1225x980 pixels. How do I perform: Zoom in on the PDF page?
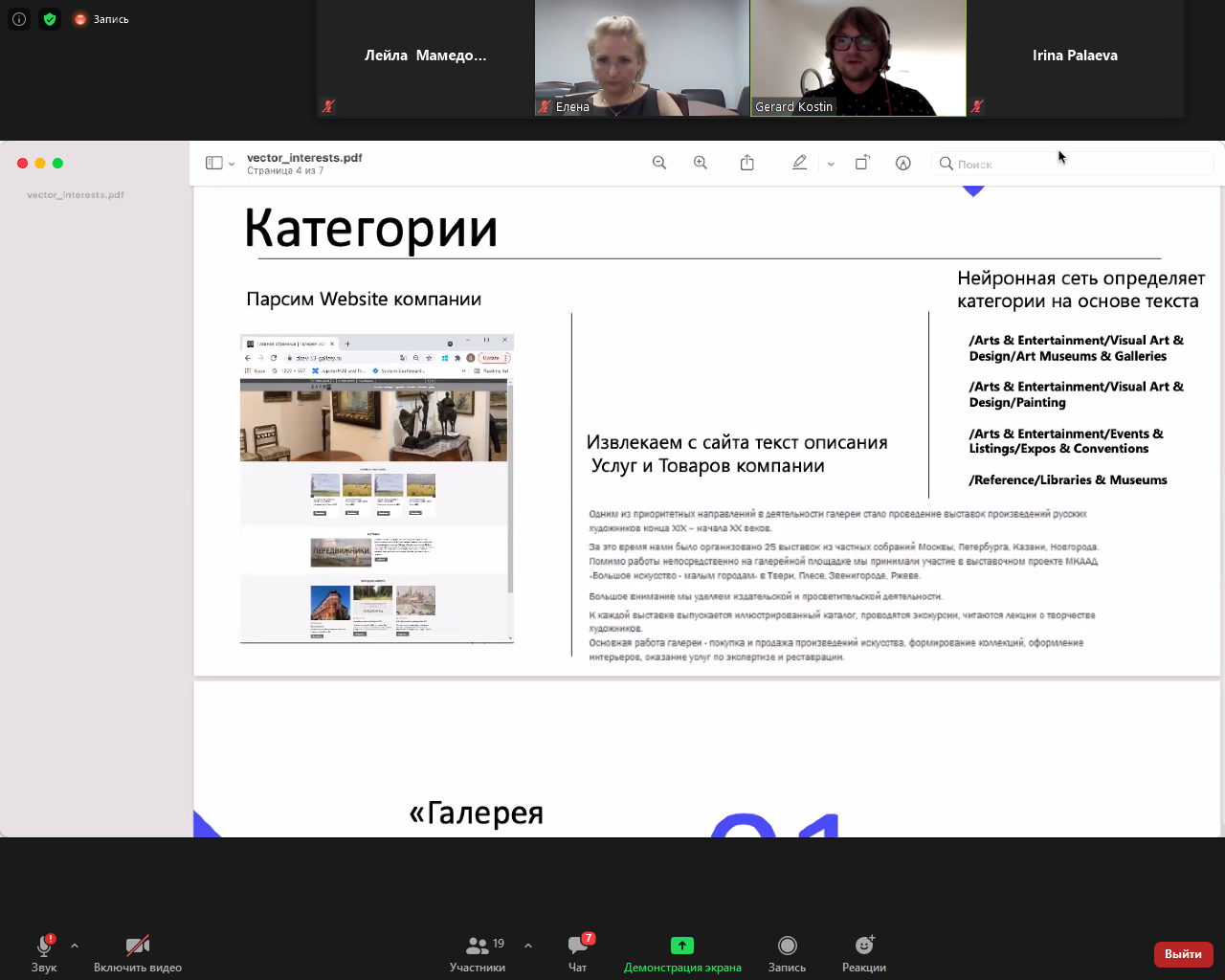701,163
